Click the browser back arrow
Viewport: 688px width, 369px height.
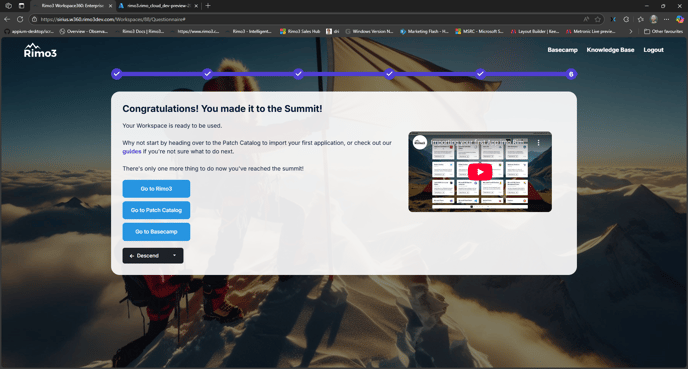(x=7, y=19)
